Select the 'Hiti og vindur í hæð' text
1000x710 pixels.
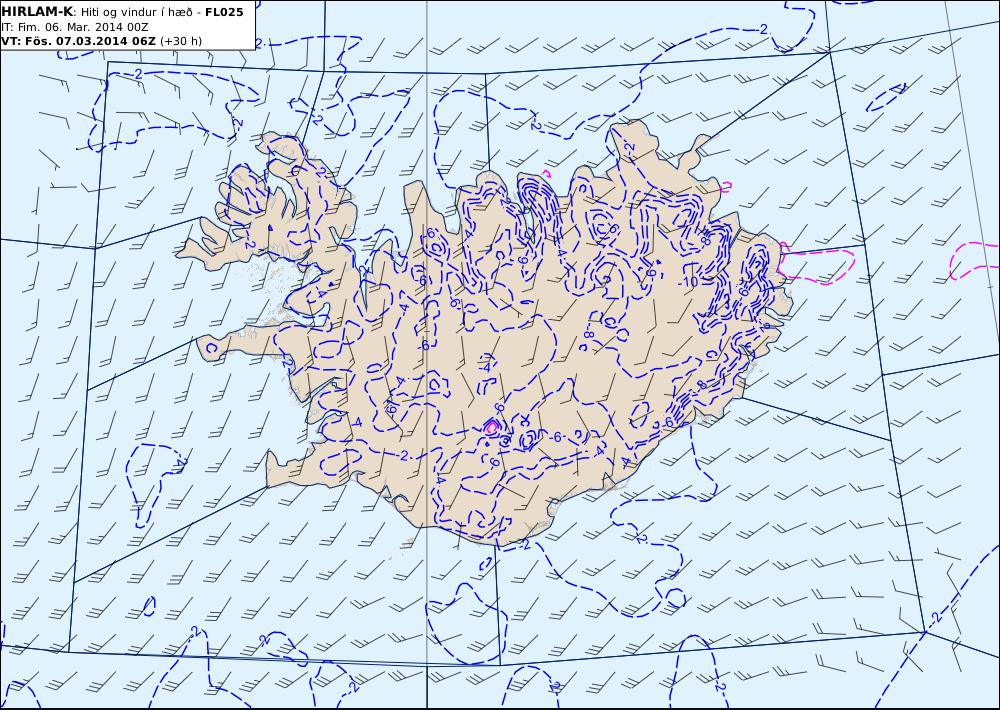(x=136, y=12)
